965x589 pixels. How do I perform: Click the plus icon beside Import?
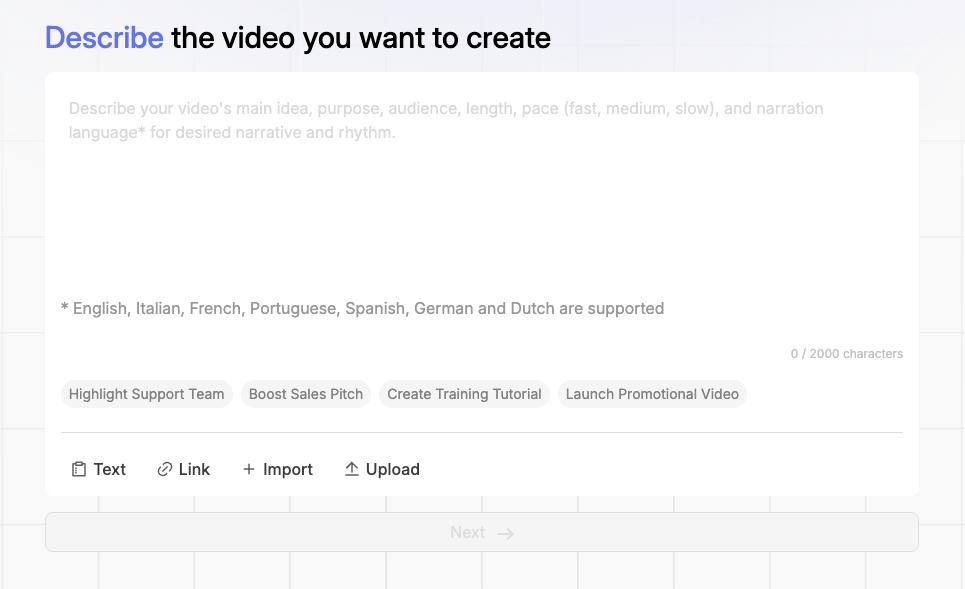point(249,469)
